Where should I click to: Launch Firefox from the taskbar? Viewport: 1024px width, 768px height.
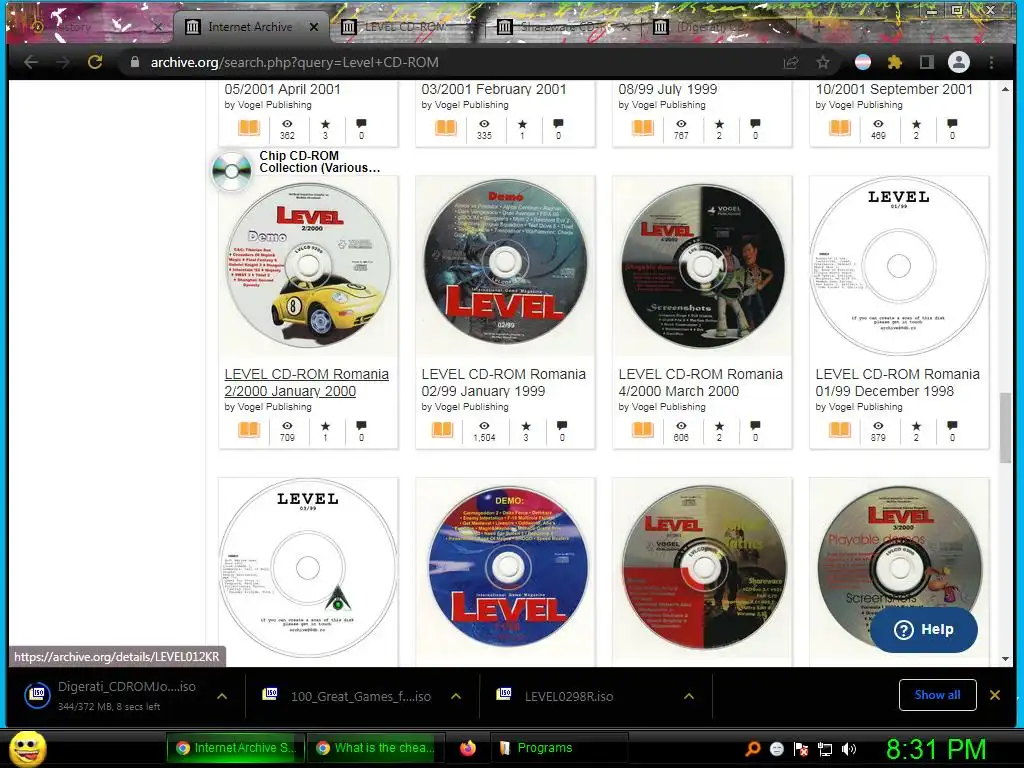coord(468,748)
